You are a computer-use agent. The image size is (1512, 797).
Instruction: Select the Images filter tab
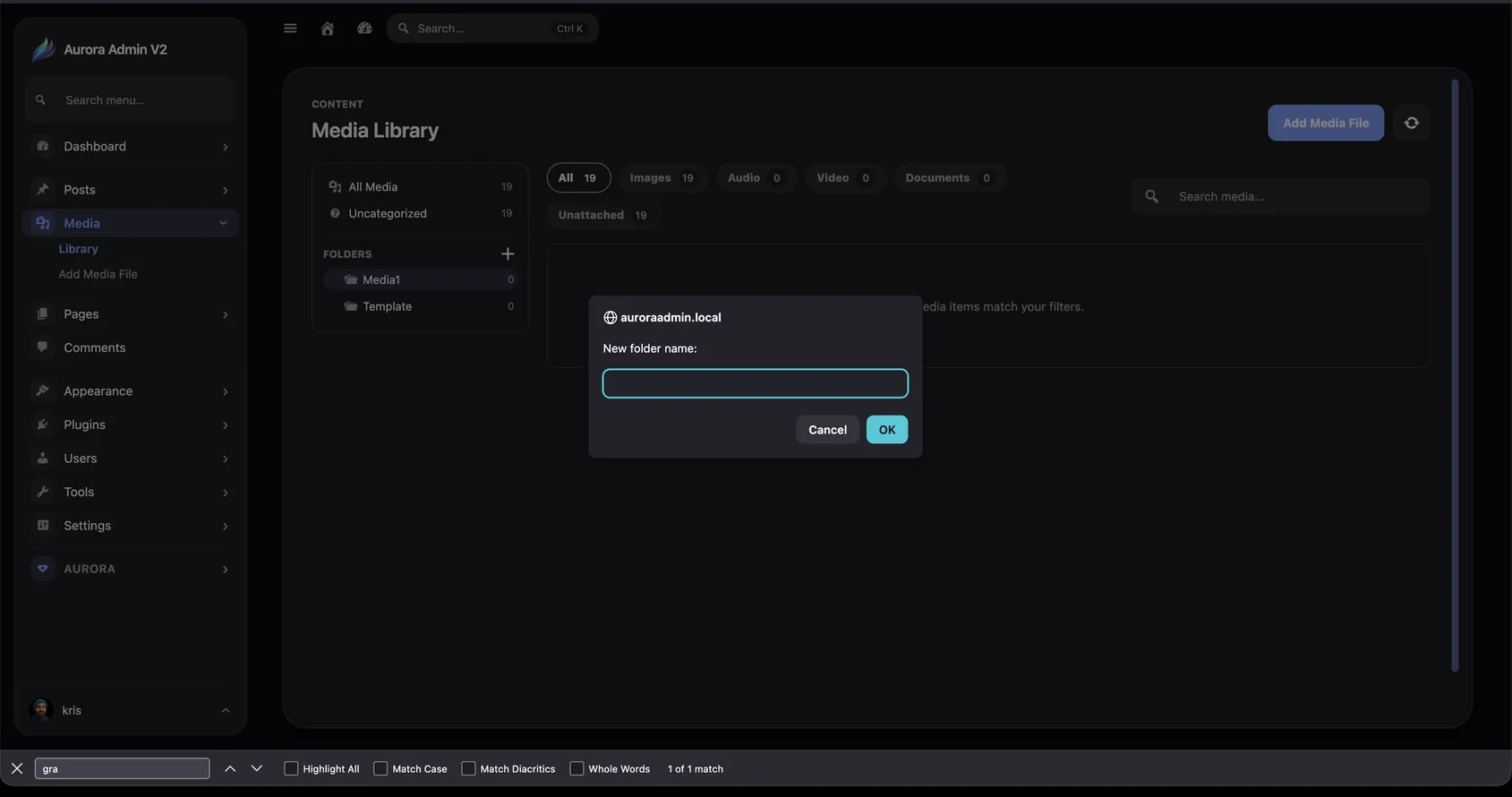click(x=662, y=177)
